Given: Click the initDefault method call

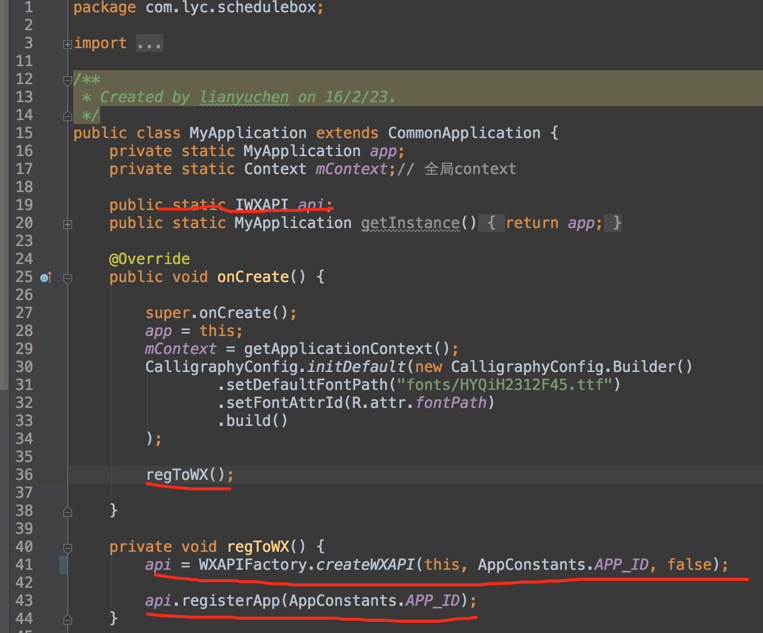Looking at the screenshot, I should [356, 366].
